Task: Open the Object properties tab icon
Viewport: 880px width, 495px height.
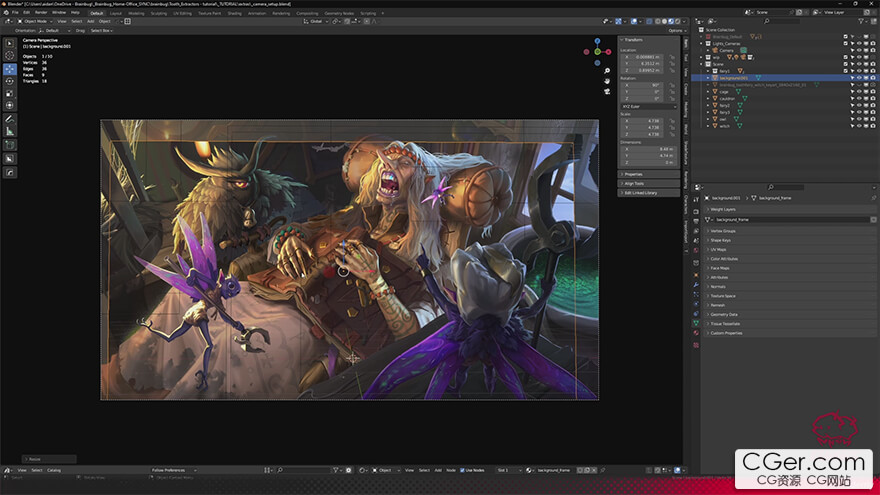Action: (x=696, y=275)
